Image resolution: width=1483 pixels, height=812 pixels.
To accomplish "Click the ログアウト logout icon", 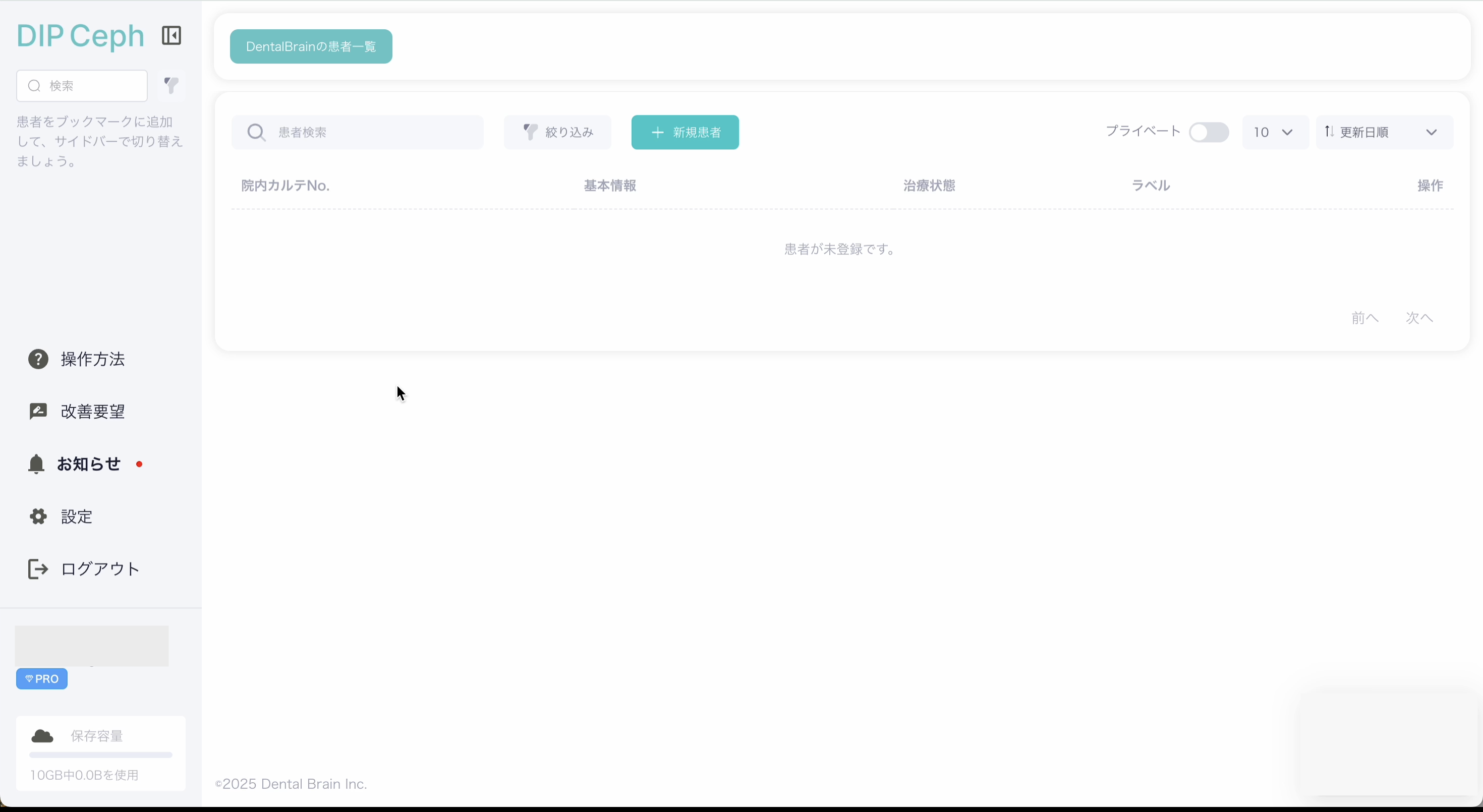I will [x=38, y=568].
